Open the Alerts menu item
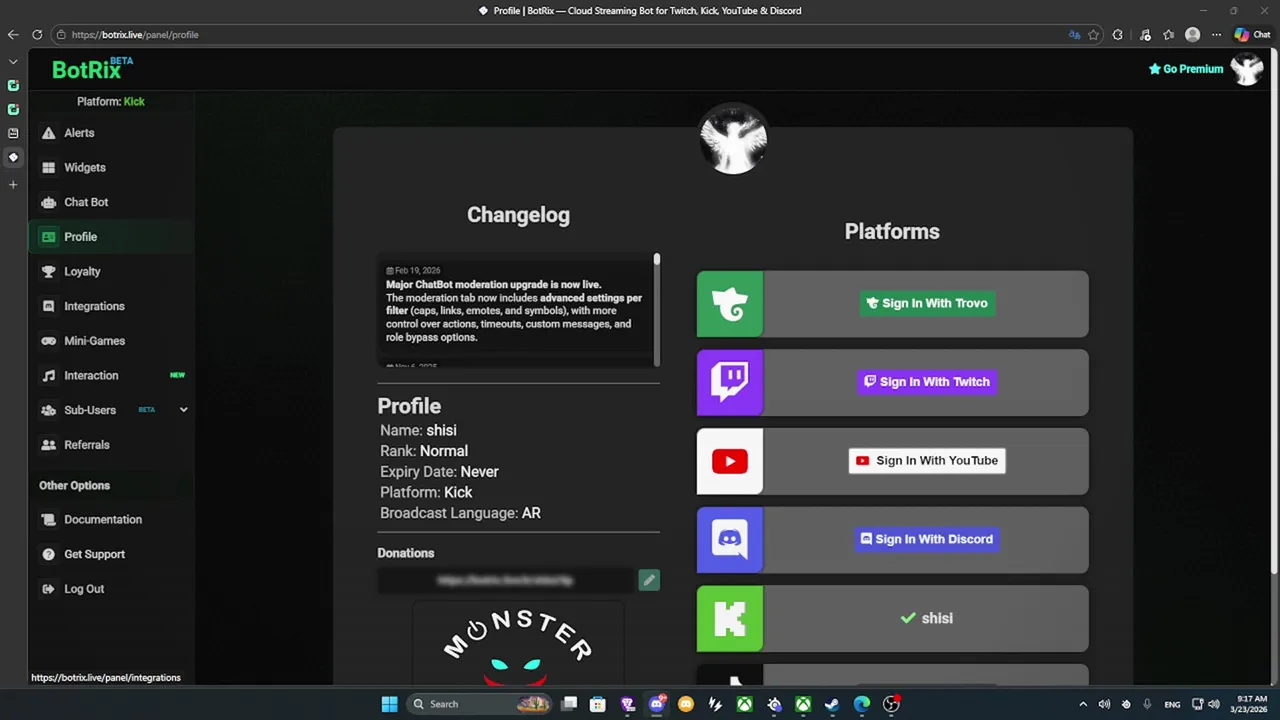This screenshot has height=720, width=1280. pos(79,133)
